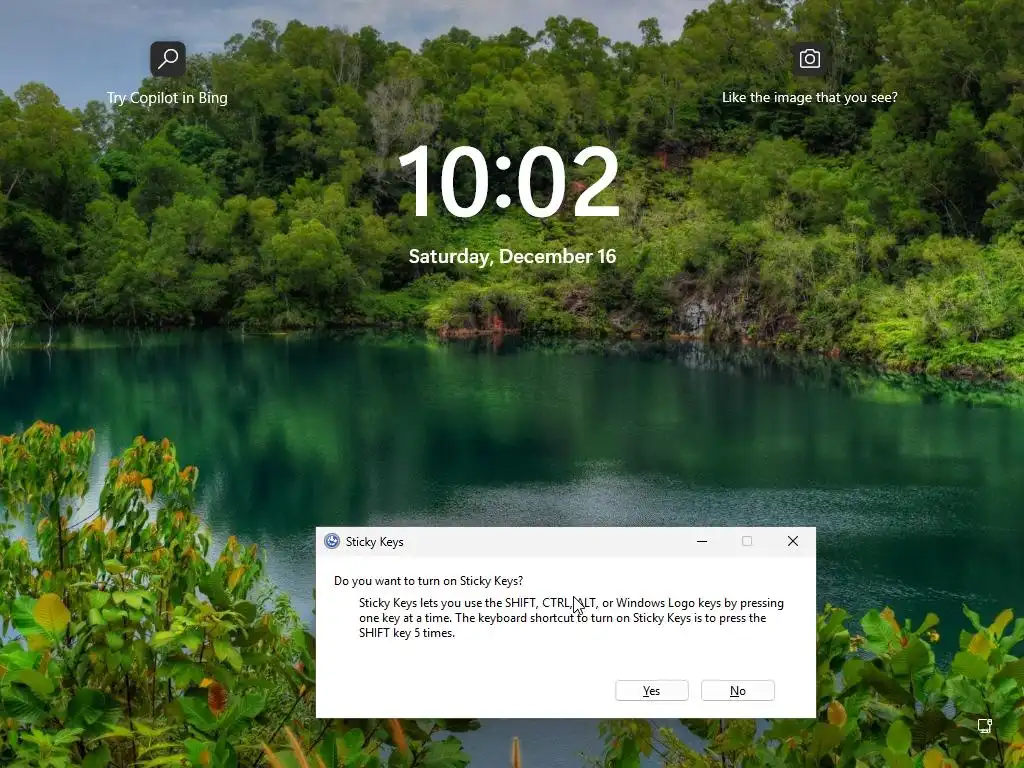The width and height of the screenshot is (1024, 768).
Task: Open the network status icon in corner
Action: tap(985, 726)
